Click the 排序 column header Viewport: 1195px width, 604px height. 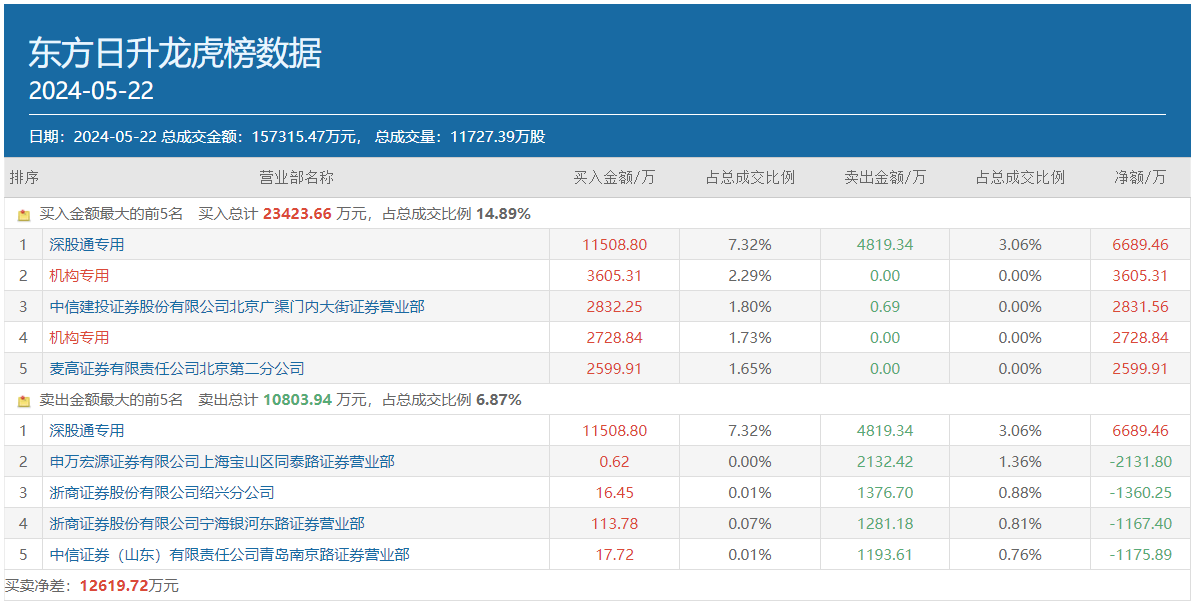pos(24,178)
